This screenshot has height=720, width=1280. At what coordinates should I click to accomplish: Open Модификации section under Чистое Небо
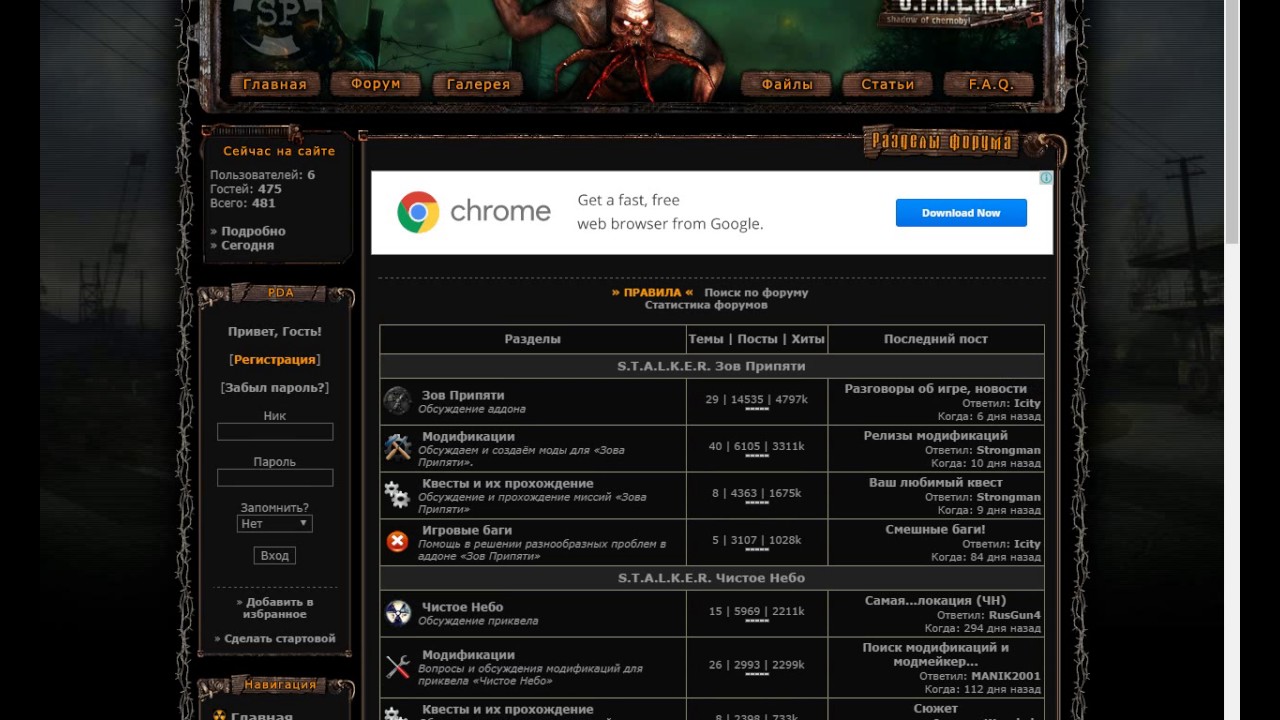click(468, 655)
